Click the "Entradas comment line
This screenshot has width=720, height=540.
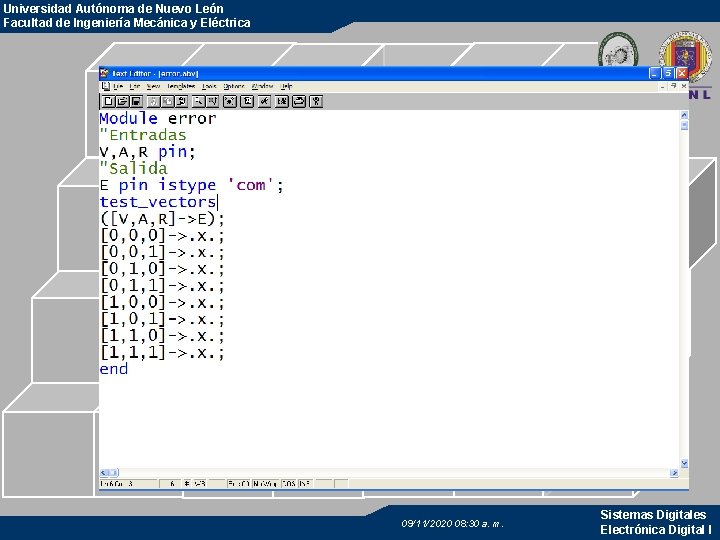[x=143, y=135]
